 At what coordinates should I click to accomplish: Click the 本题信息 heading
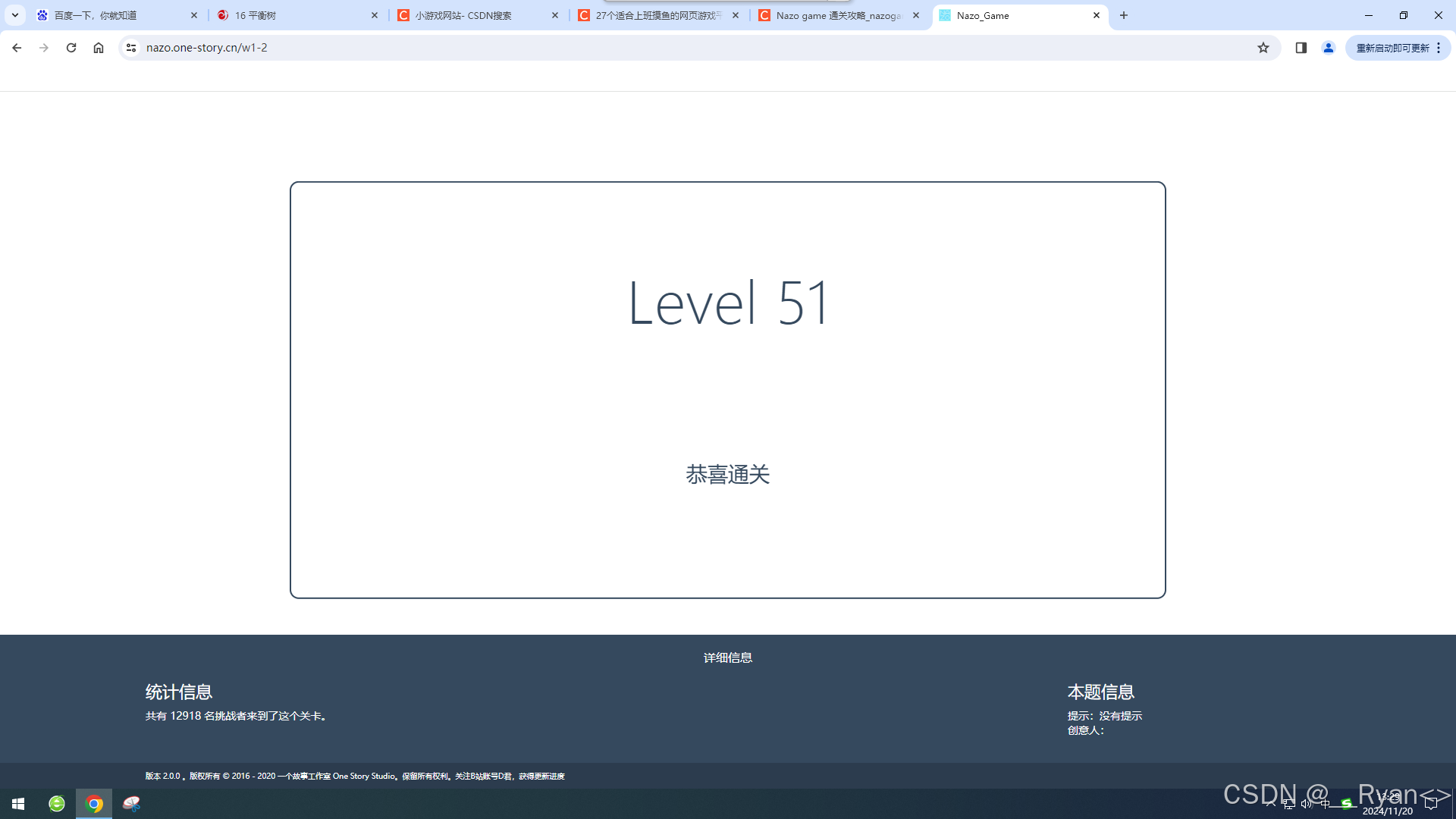(1101, 692)
